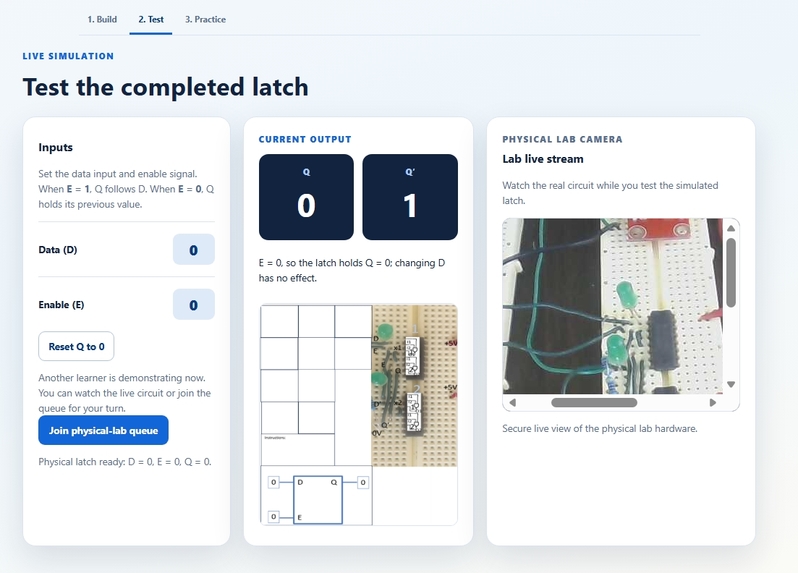
Task: Toggle the Enable (E) input value
Action: pyautogui.click(x=193, y=304)
